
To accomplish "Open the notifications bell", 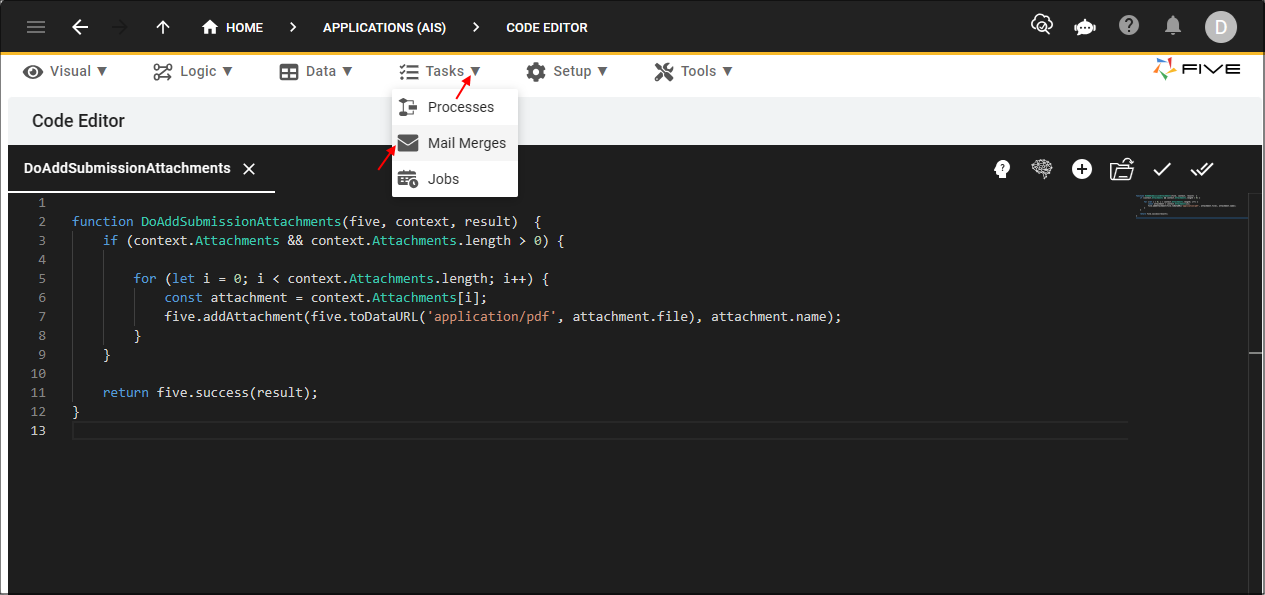I will (x=1173, y=26).
